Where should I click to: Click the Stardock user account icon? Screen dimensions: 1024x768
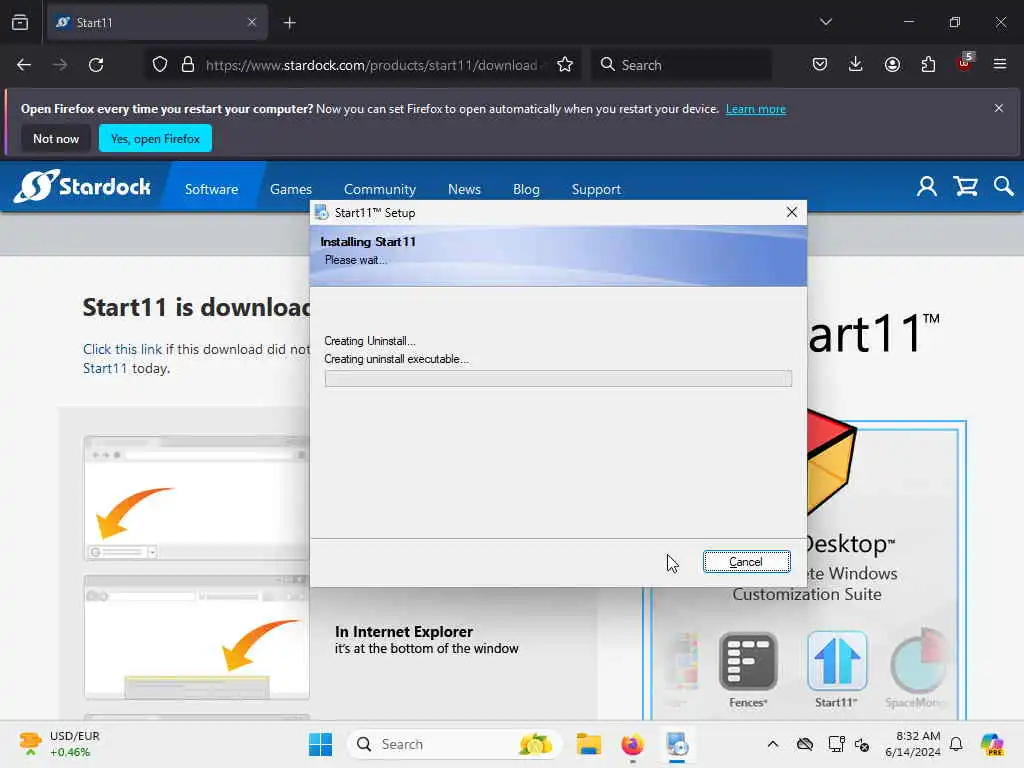pyautogui.click(x=927, y=187)
